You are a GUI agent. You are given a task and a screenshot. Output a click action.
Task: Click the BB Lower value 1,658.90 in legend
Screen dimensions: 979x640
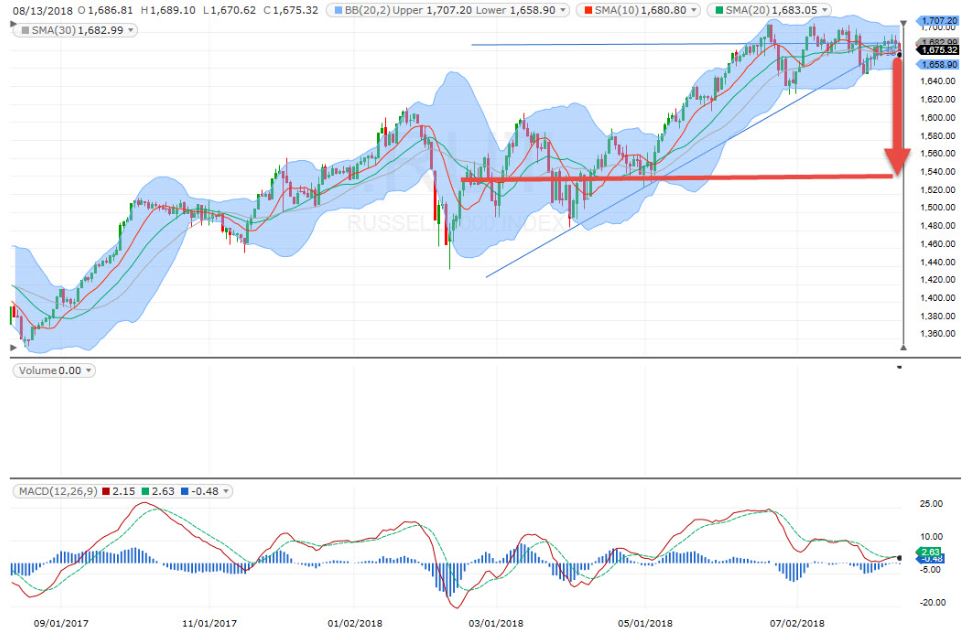click(x=533, y=11)
